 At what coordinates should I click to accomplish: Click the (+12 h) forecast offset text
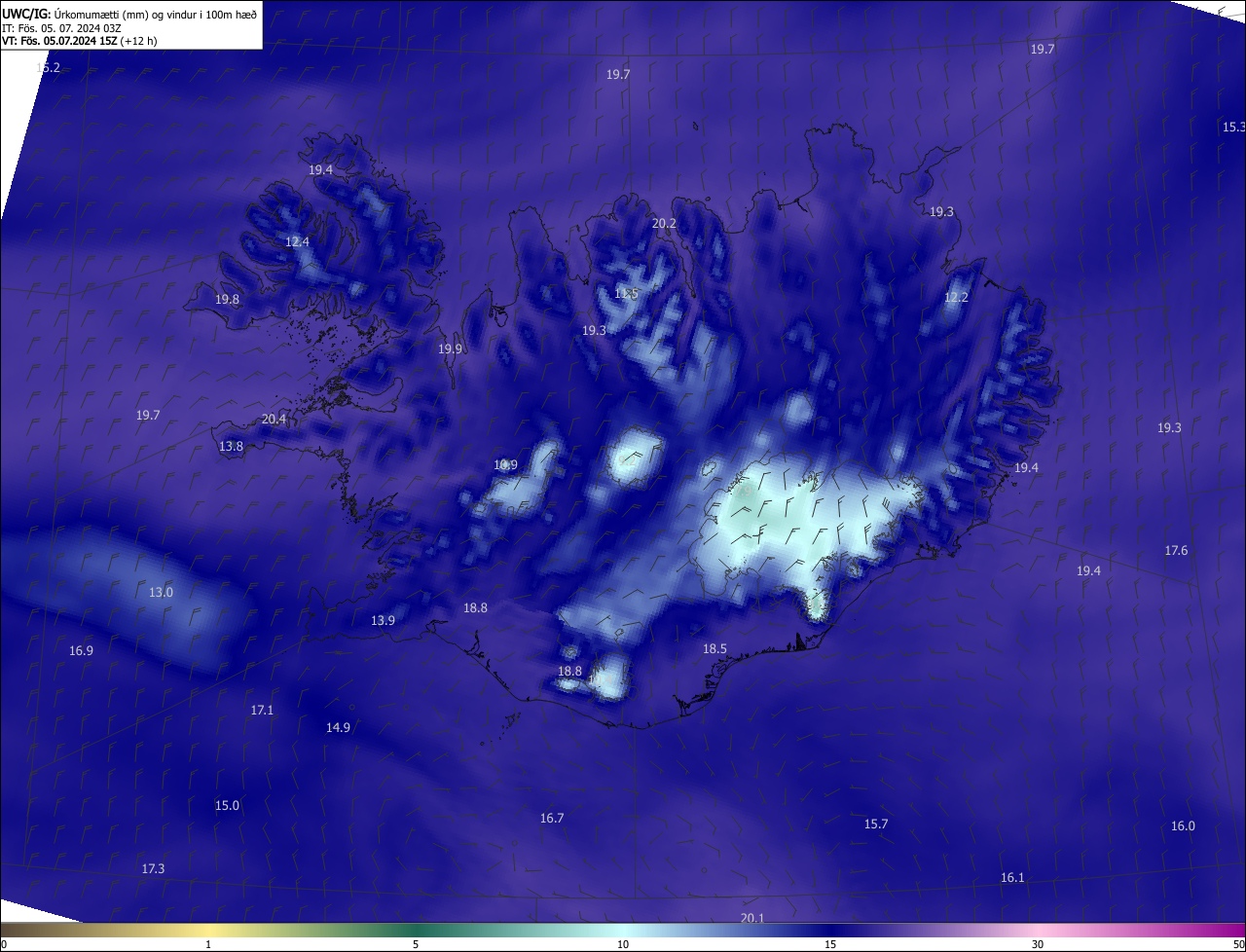tap(139, 41)
